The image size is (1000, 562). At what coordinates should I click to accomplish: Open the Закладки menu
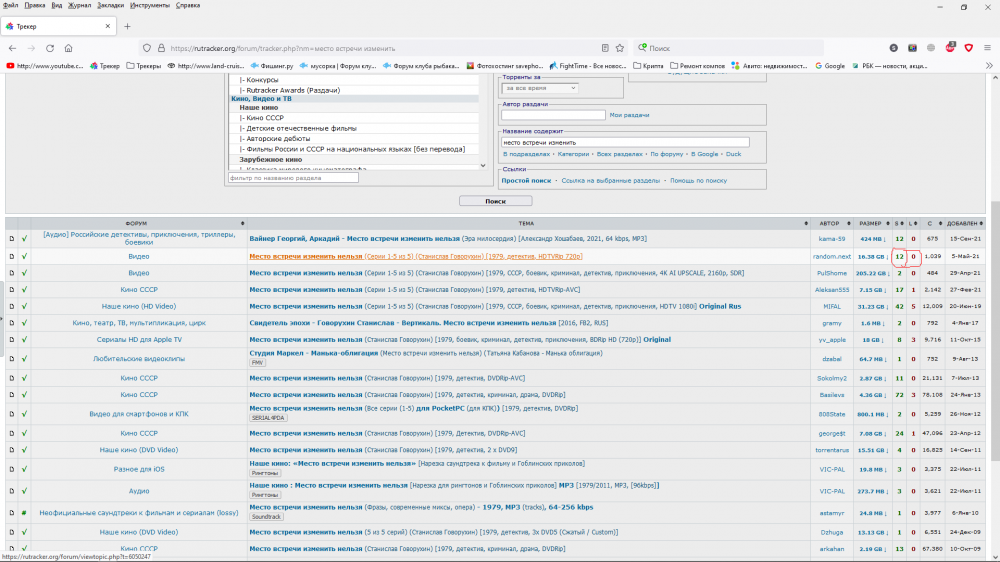(x=110, y=5)
